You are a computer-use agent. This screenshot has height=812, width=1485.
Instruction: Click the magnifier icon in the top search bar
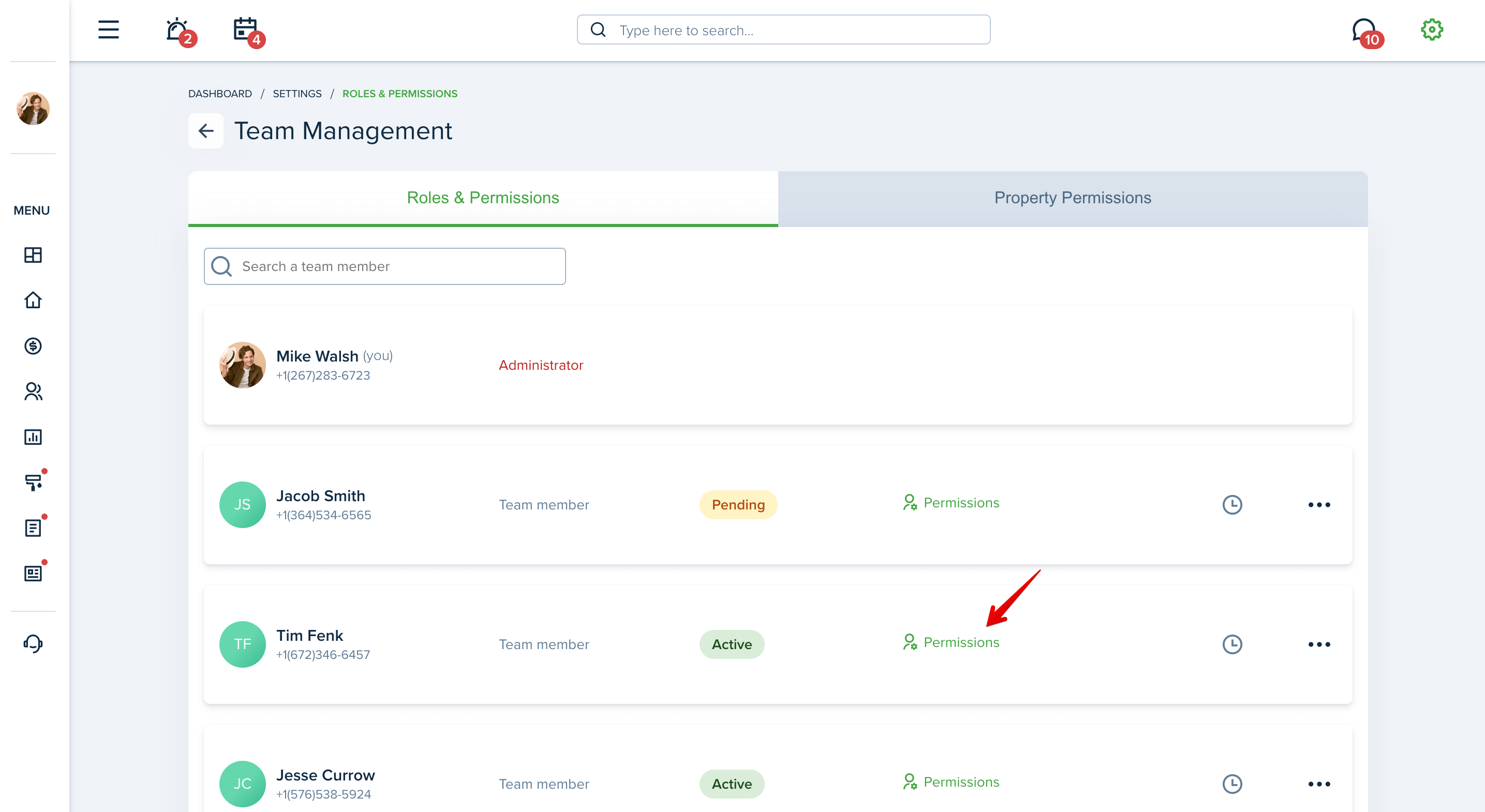[598, 30]
